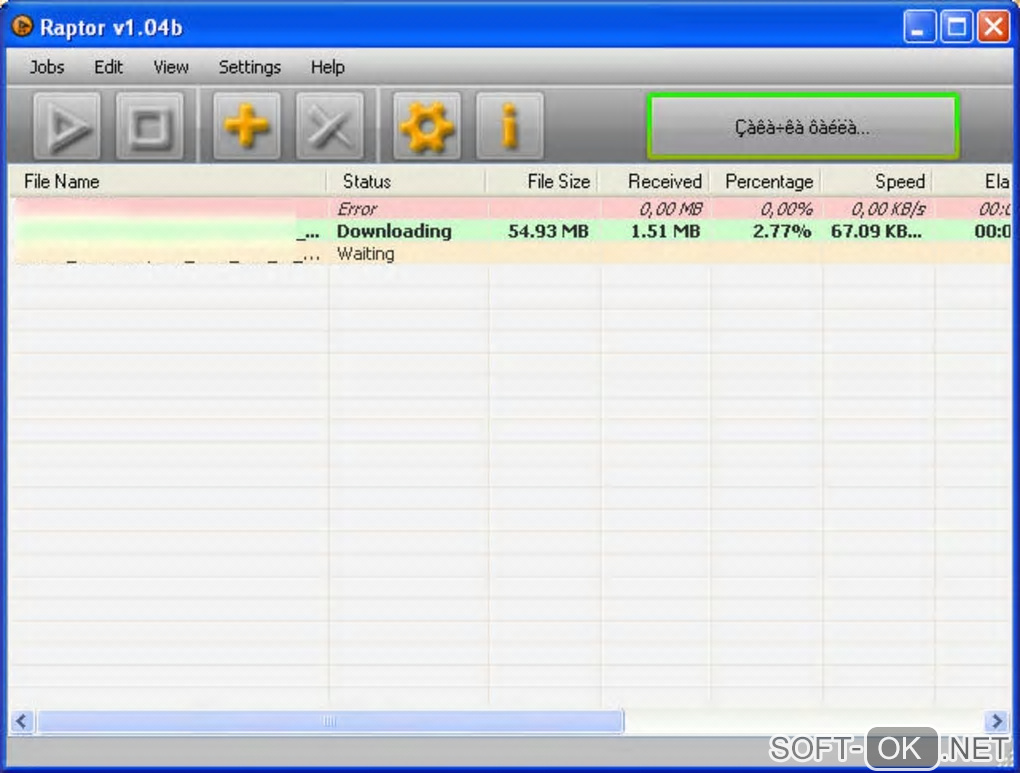Open the Jobs menu
Screen dimensions: 1020x773
tap(47, 67)
